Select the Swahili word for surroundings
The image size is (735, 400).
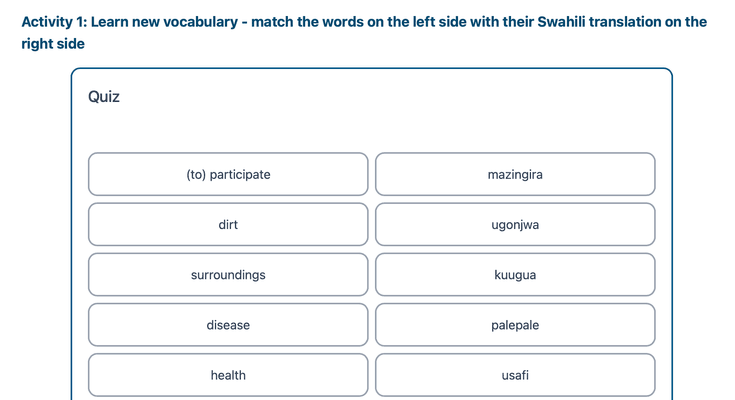pyautogui.click(x=515, y=174)
